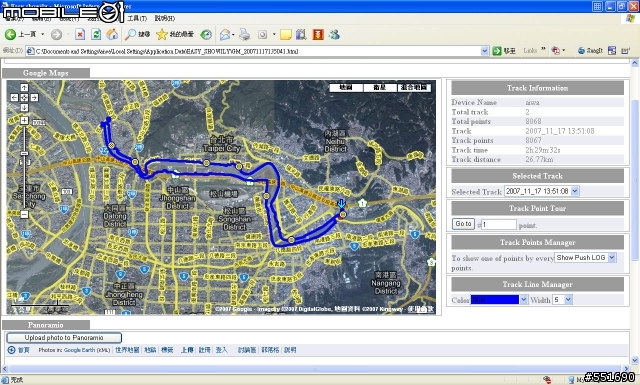The width and height of the screenshot is (640, 385).
Task: Open the 登入 login link
Action: click(221, 350)
